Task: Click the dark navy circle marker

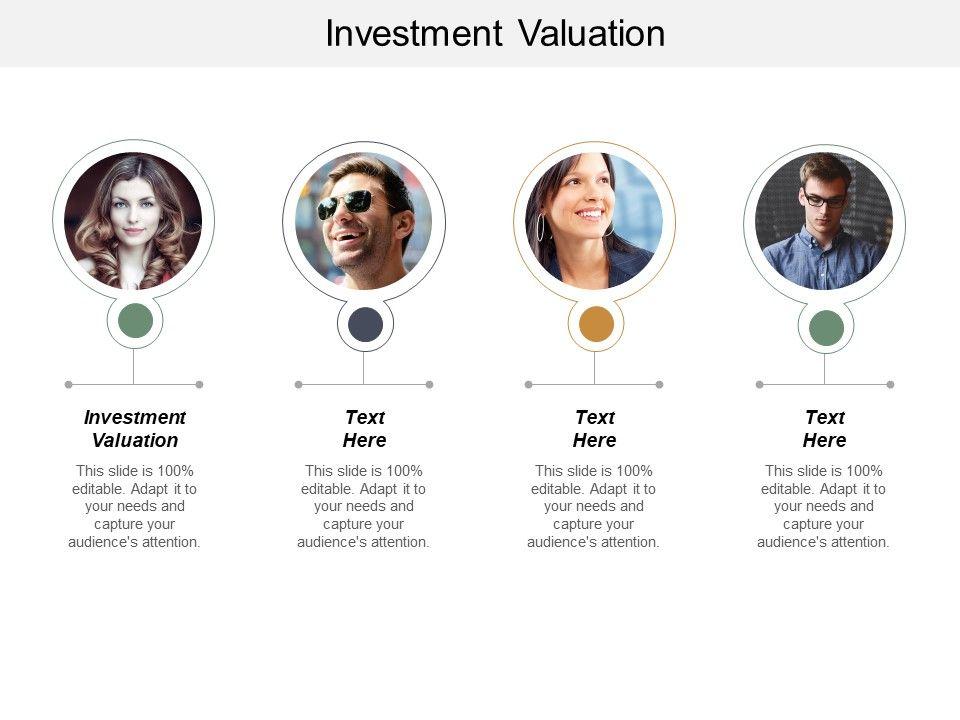Action: click(x=365, y=324)
